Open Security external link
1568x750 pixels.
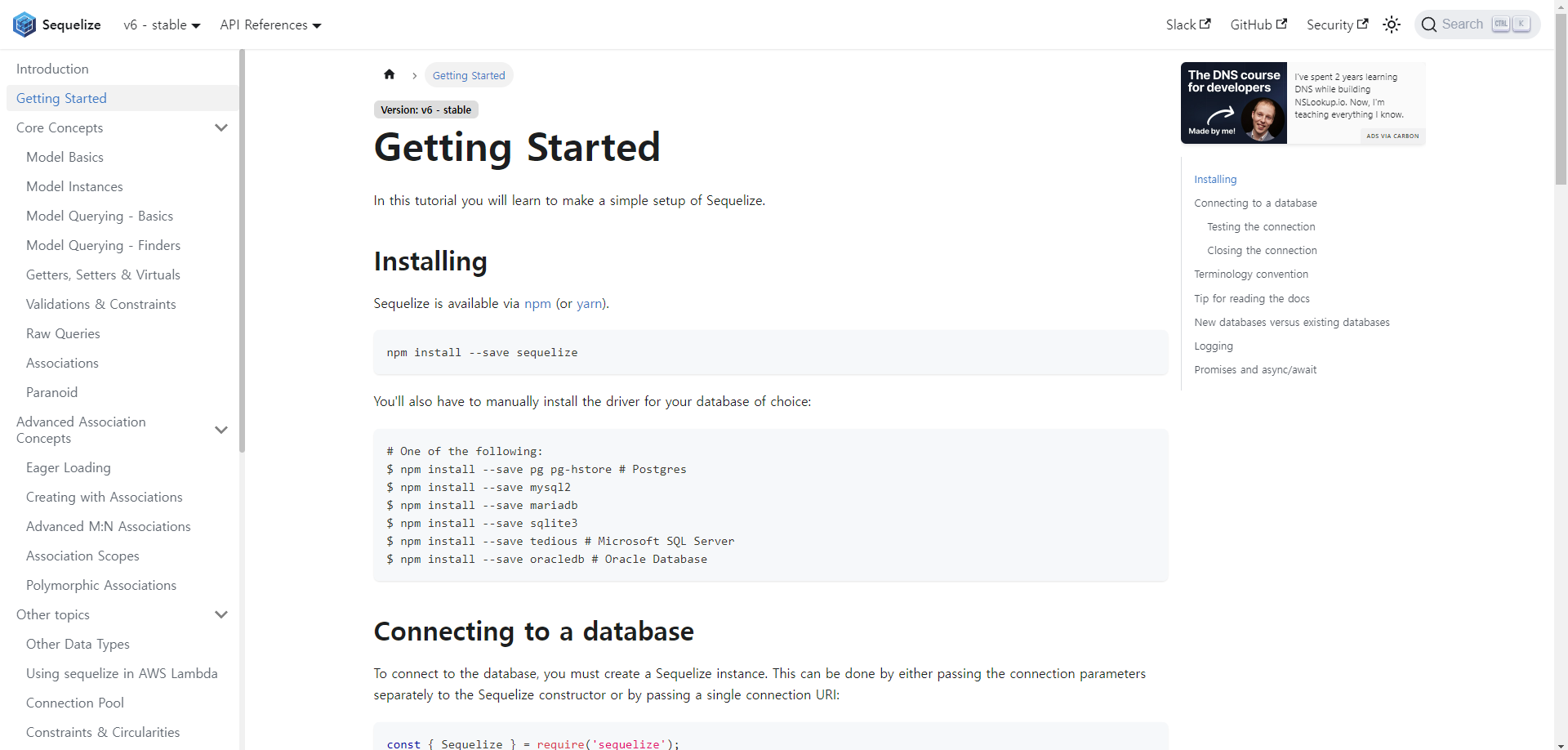[x=1337, y=25]
